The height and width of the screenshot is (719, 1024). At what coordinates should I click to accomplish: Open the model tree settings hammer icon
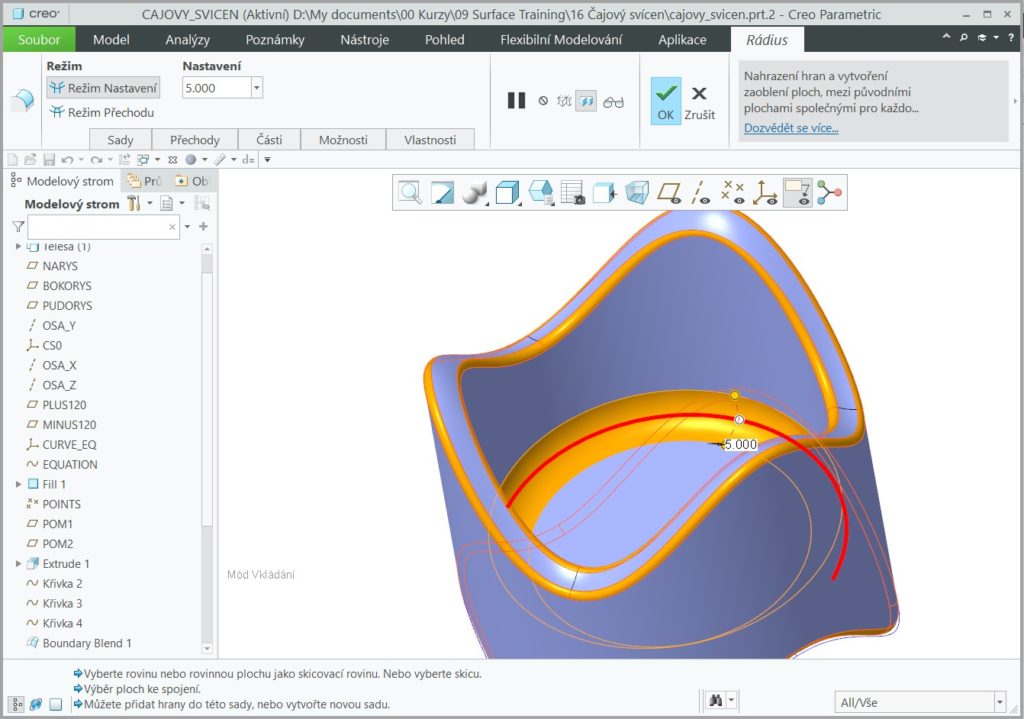134,203
